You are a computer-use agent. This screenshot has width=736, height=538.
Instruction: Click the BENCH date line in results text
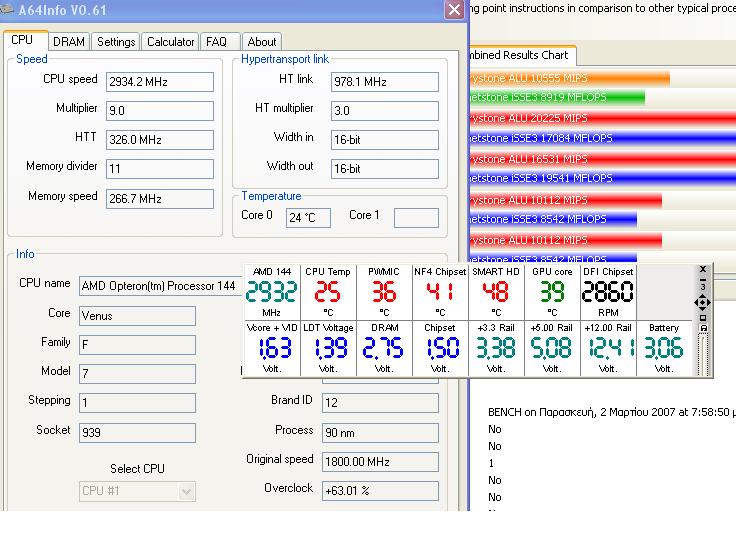click(612, 412)
